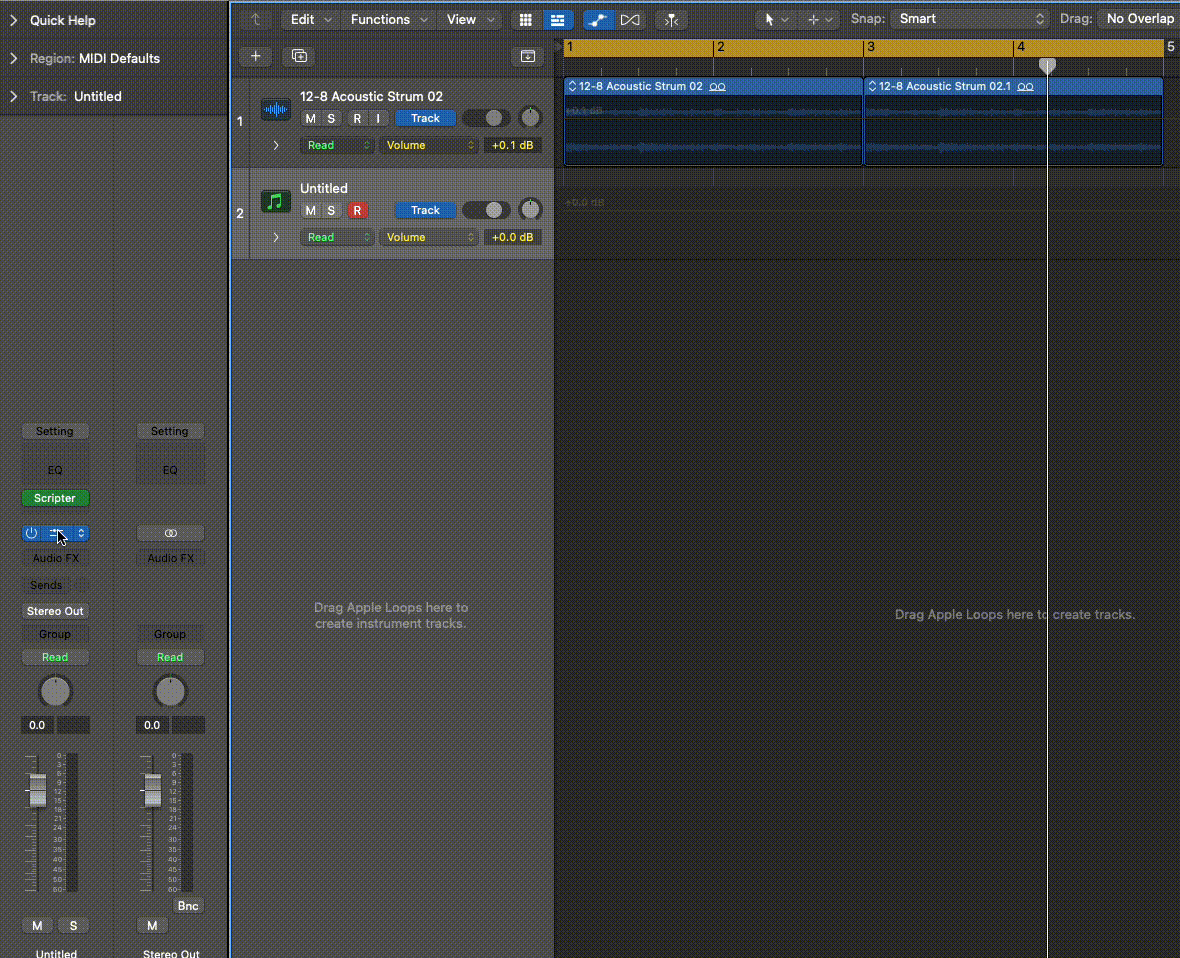Click the +0.1 dB value field
The width and height of the screenshot is (1180, 958).
pyautogui.click(x=512, y=145)
